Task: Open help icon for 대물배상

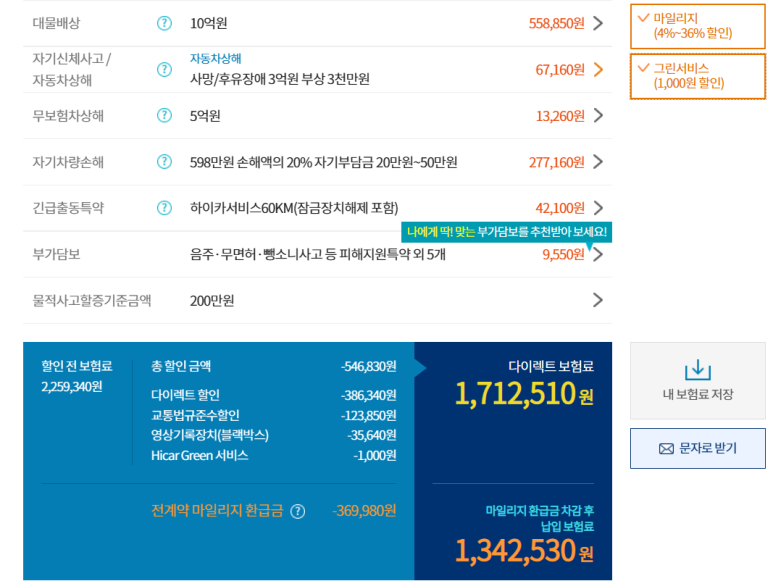Action: coord(164,23)
